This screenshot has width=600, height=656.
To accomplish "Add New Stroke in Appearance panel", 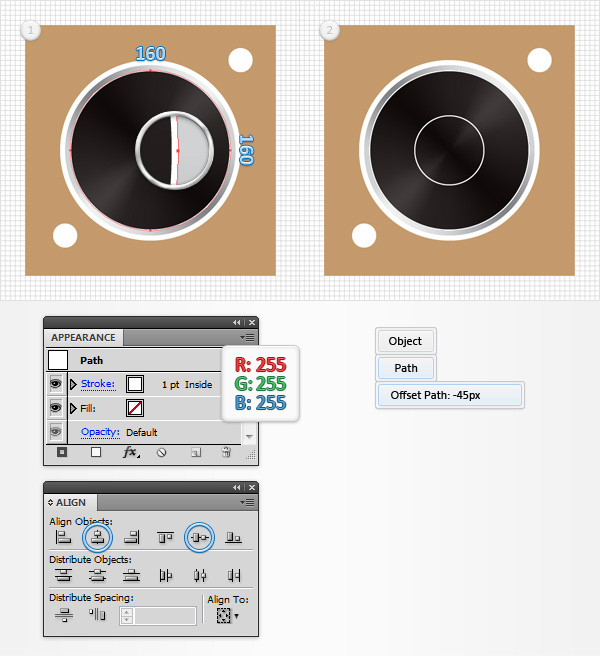I will (62, 452).
